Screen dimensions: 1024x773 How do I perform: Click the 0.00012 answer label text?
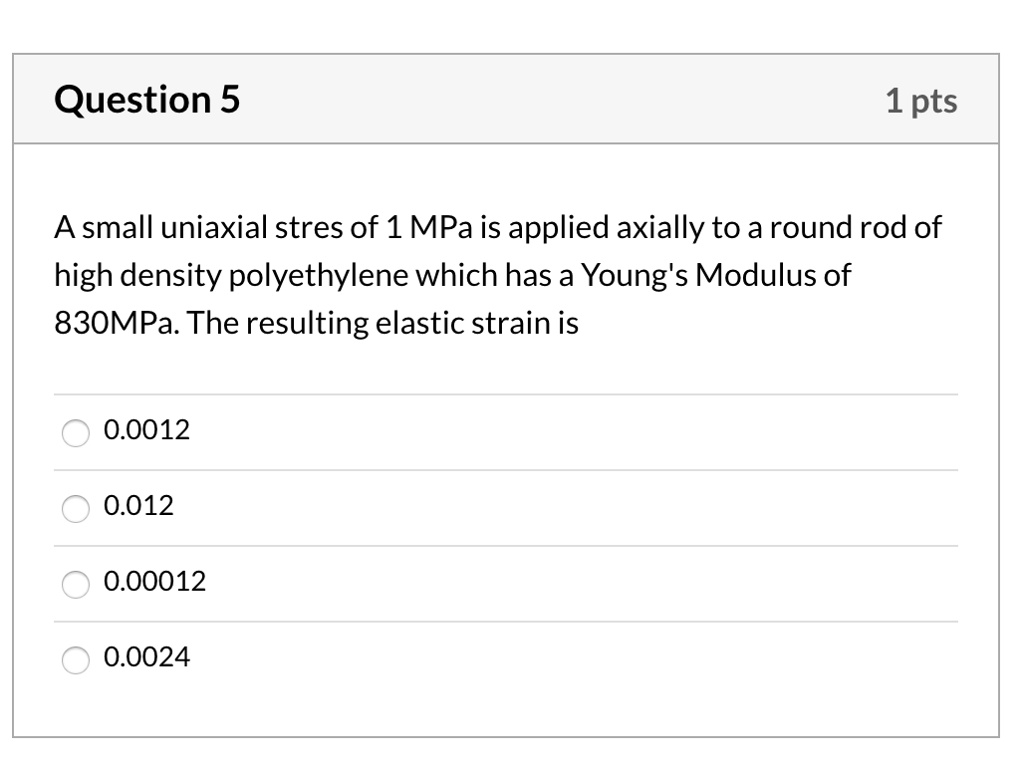pyautogui.click(x=154, y=582)
